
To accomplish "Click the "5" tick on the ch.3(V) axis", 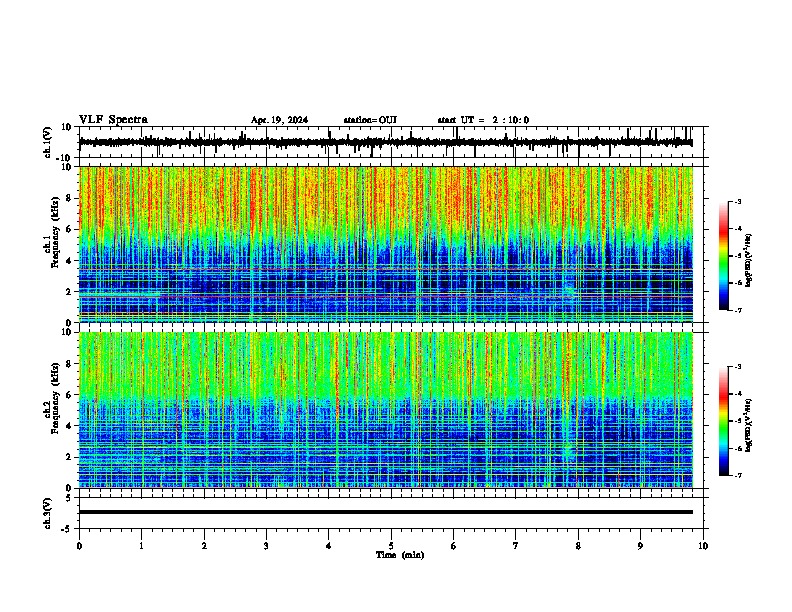I will point(70,498).
